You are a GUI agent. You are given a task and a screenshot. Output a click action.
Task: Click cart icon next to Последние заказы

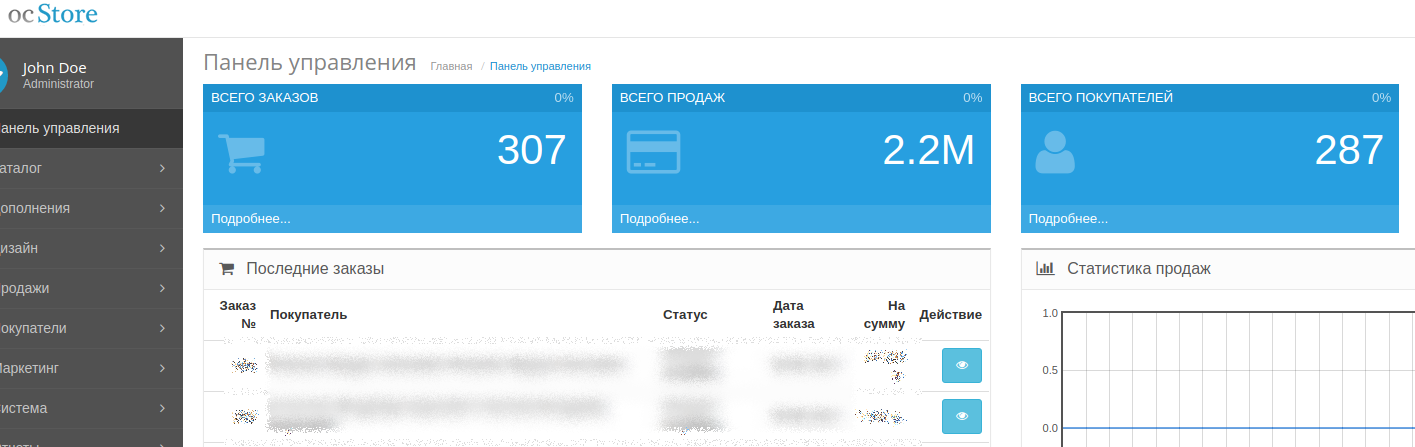[x=226, y=268]
